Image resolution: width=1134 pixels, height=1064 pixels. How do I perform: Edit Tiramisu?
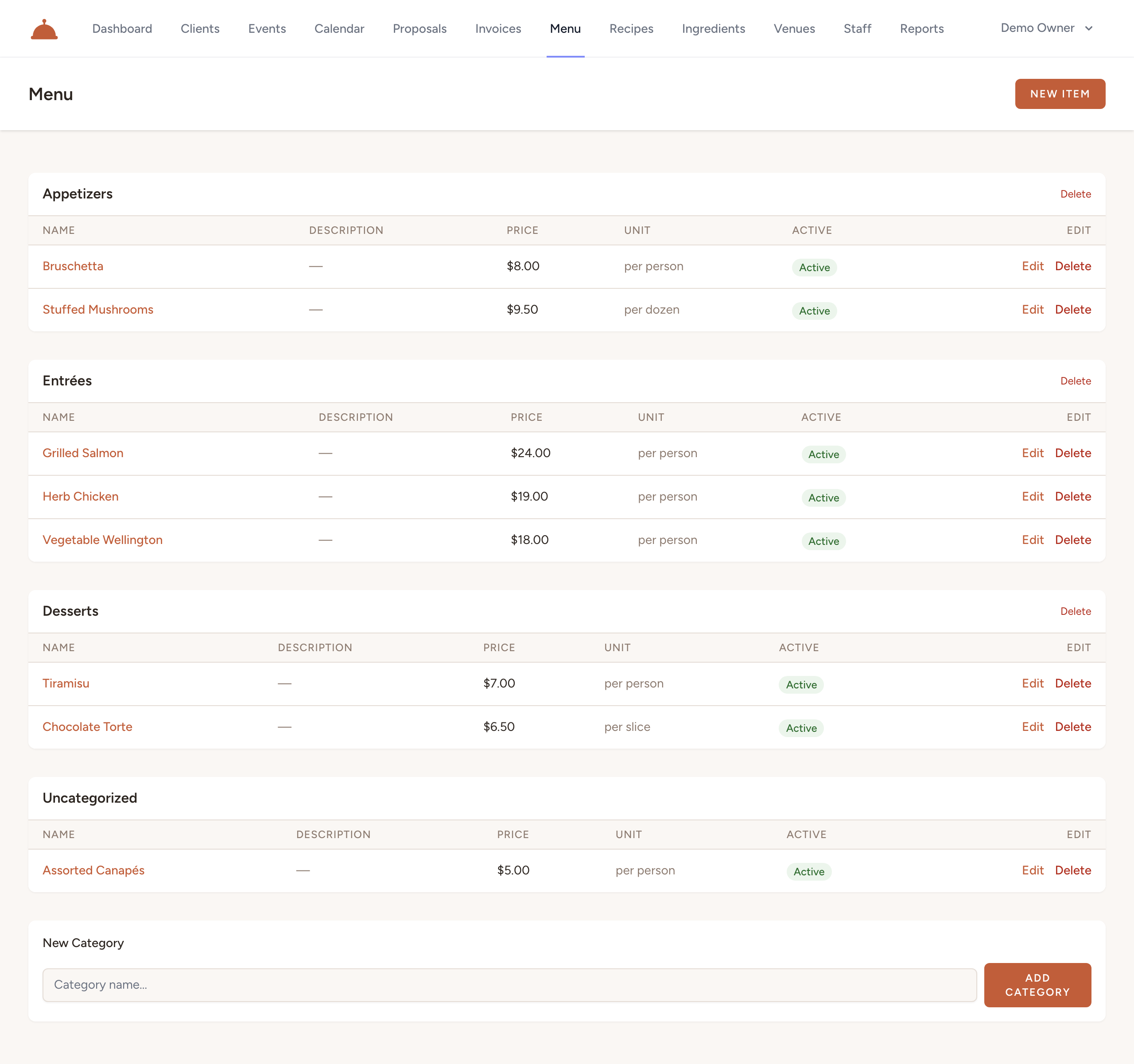(x=1033, y=683)
